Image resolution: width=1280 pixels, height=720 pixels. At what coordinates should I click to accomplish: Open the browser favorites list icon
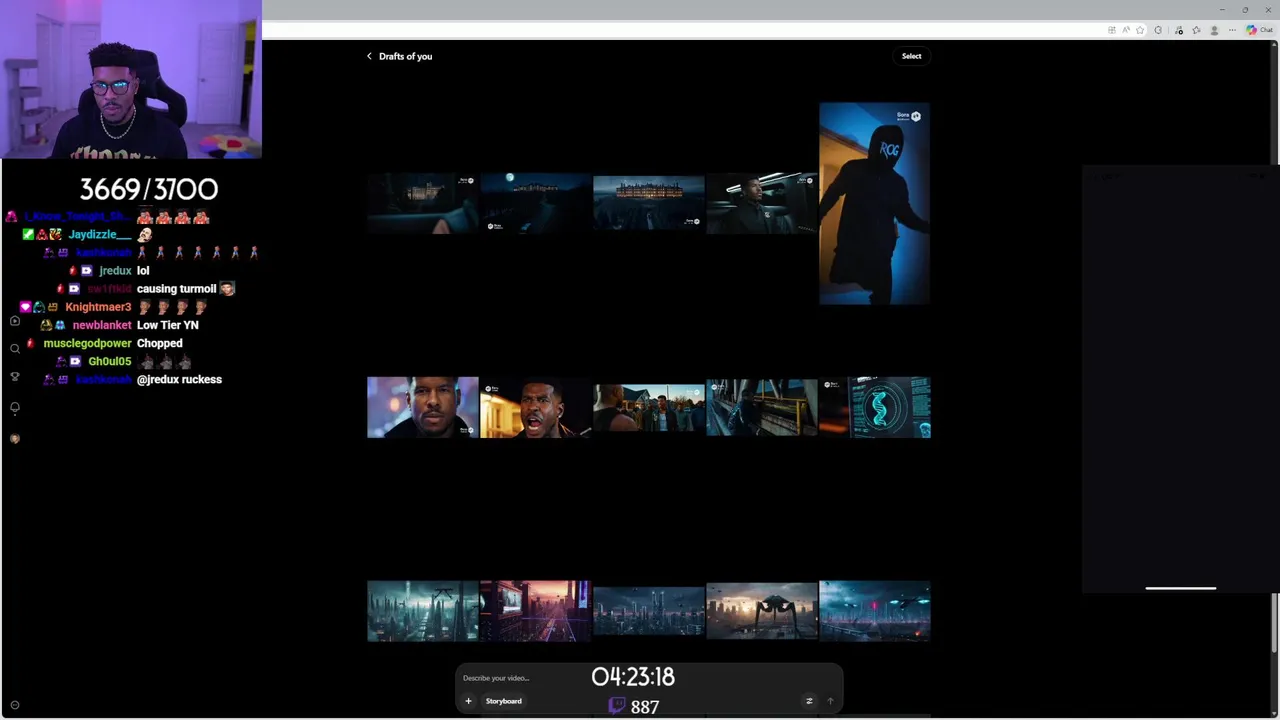pyautogui.click(x=1196, y=30)
